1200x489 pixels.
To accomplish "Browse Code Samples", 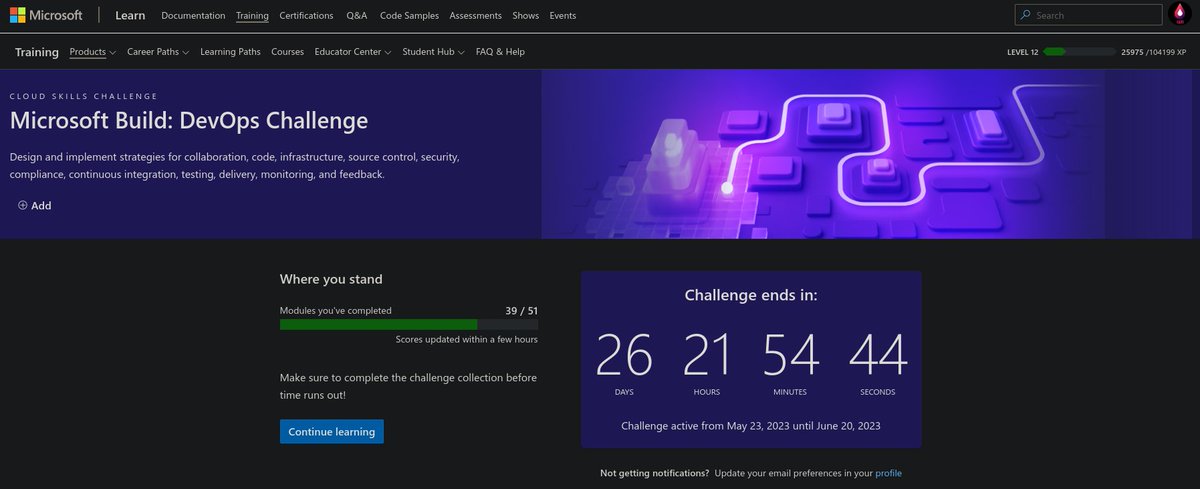I will (410, 16).
